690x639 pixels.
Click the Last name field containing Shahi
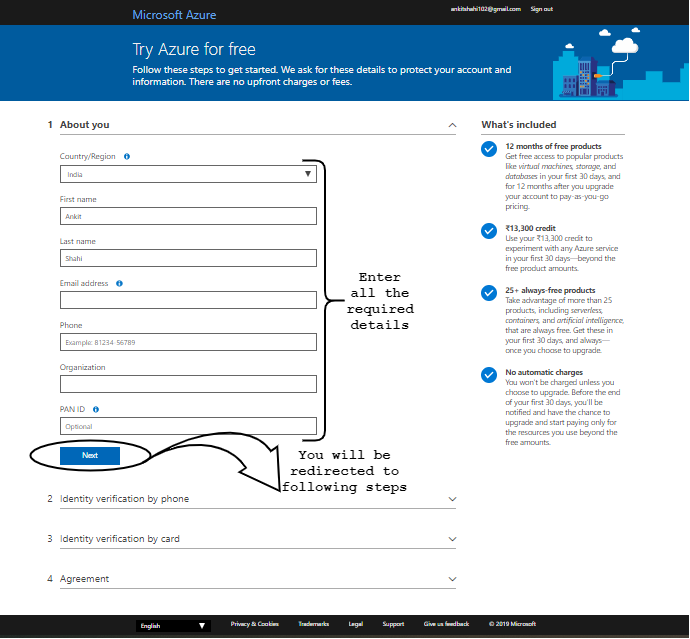coord(188,258)
